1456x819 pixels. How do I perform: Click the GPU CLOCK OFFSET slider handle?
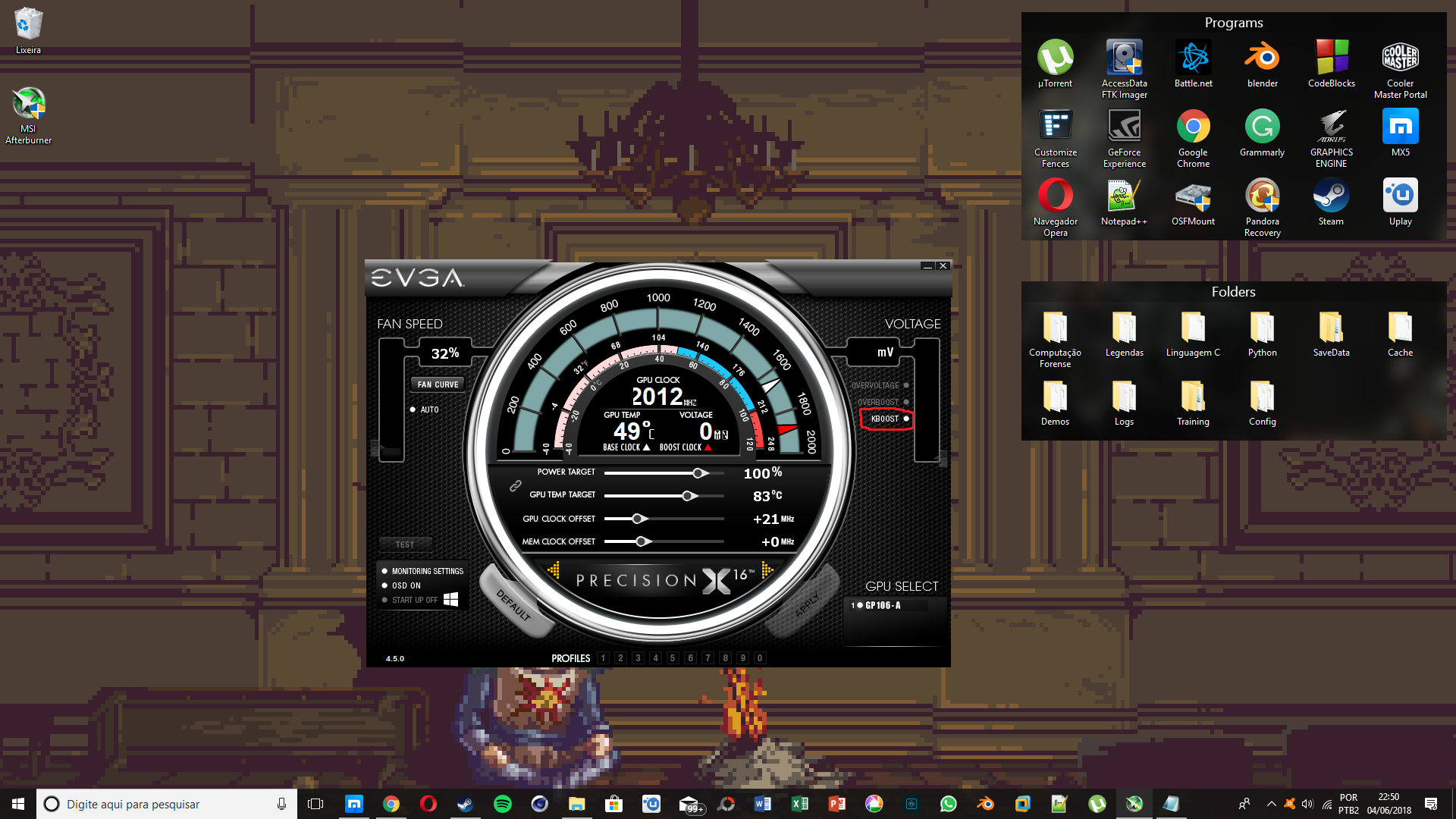pos(639,519)
